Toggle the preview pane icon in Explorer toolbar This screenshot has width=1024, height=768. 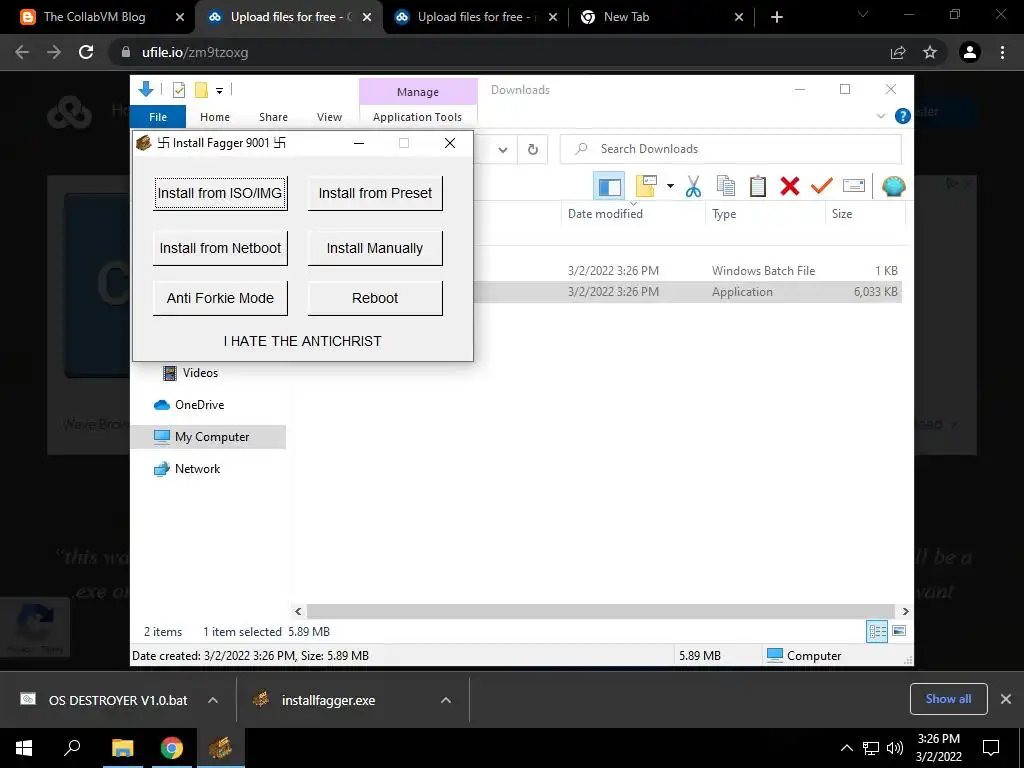[609, 187]
